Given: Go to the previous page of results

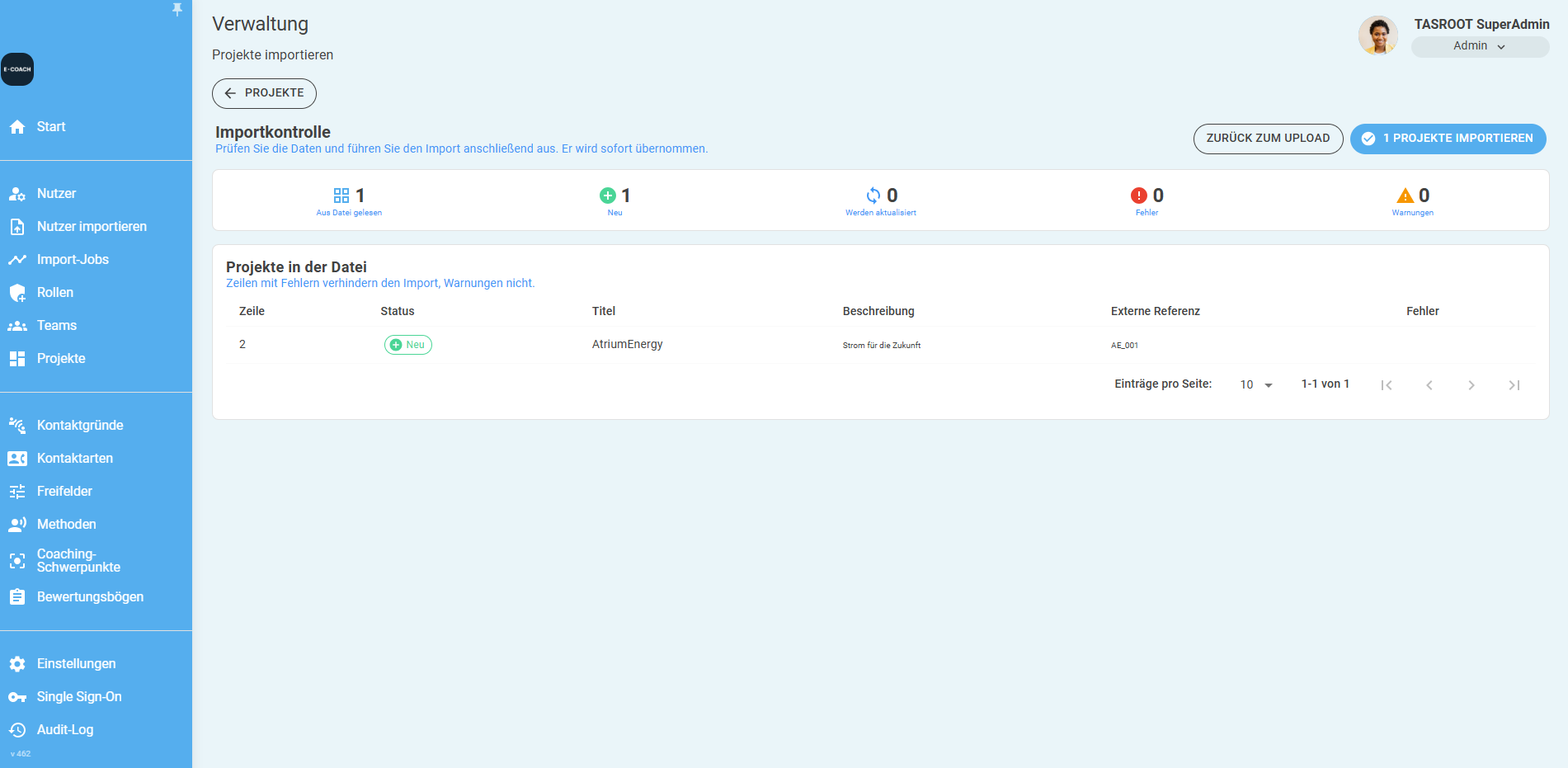Looking at the screenshot, I should click(1429, 385).
